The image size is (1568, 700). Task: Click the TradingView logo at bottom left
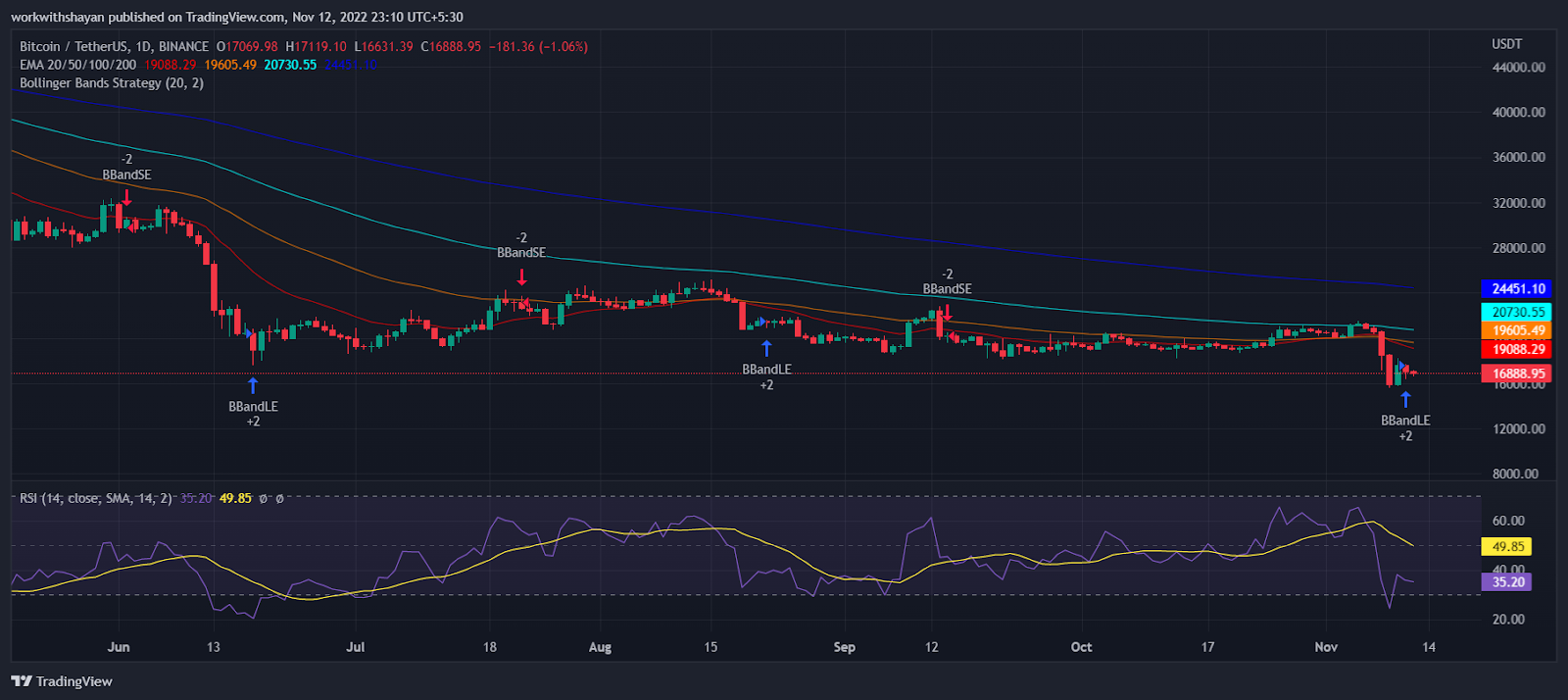coord(62,681)
